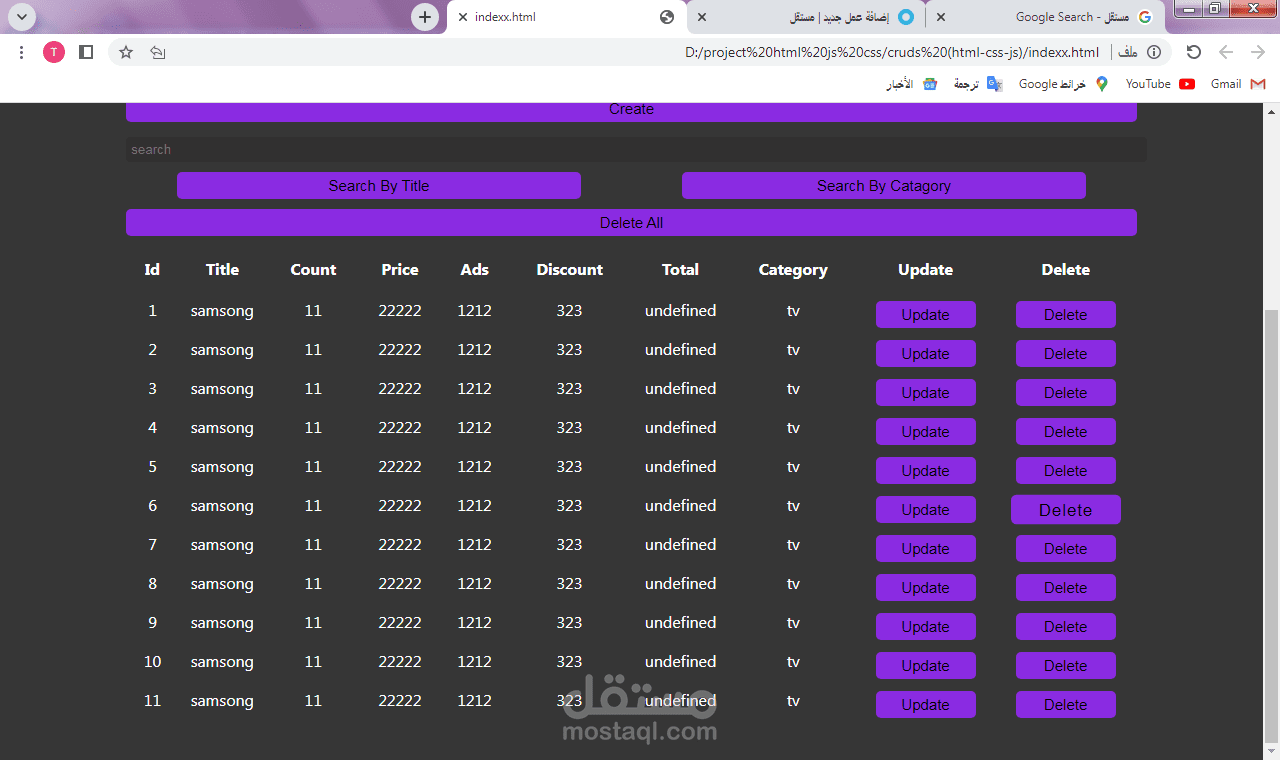
Task: Open the YouTube bookmark
Action: point(1160,84)
